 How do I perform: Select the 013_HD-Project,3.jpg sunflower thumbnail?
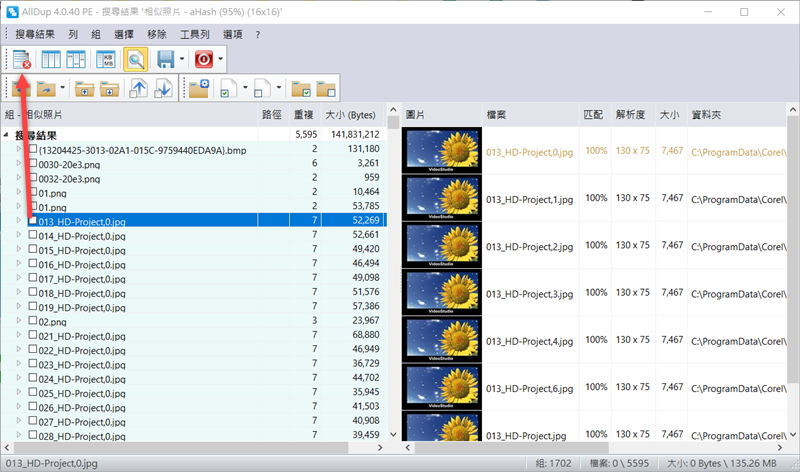(441, 294)
